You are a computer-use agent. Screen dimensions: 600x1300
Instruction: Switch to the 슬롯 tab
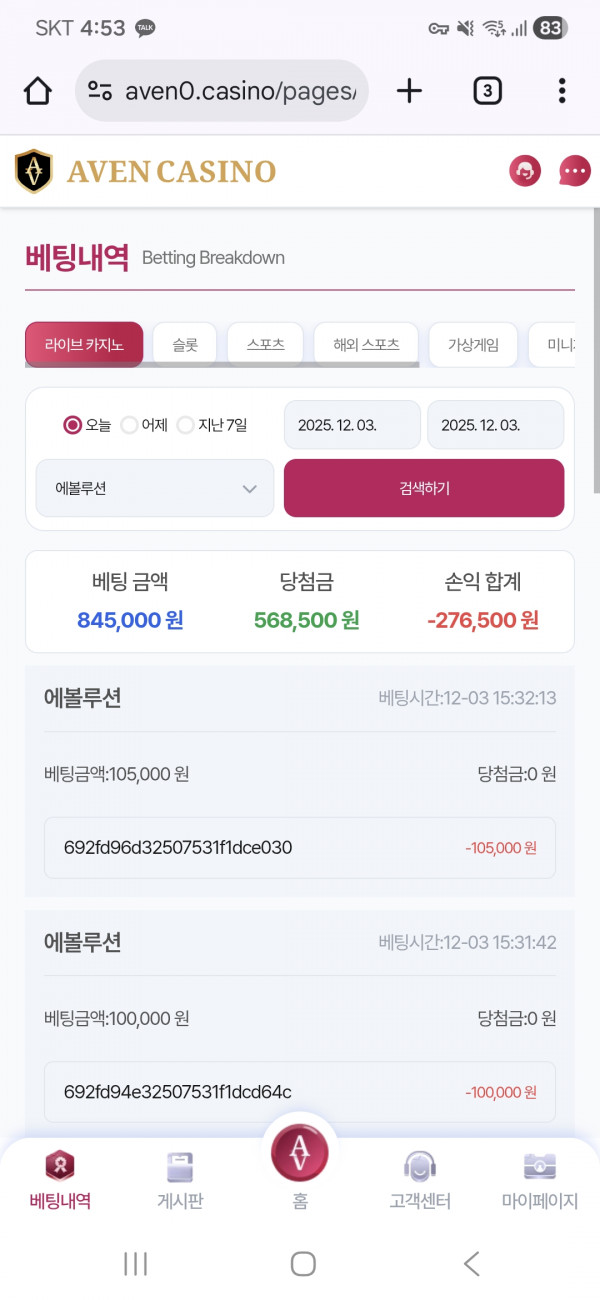click(185, 341)
